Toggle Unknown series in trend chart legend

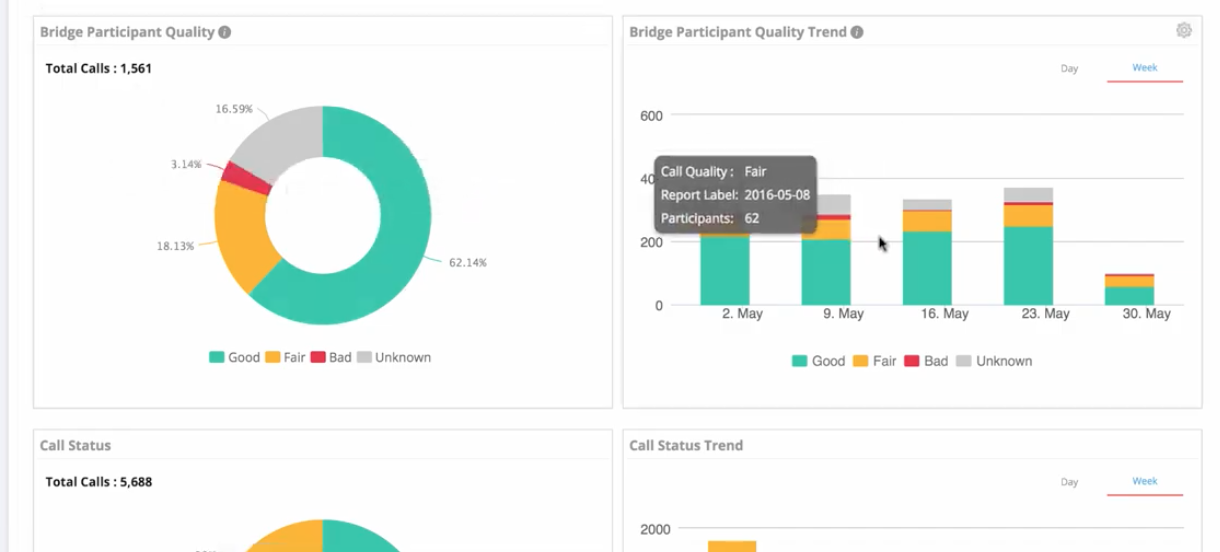(x=994, y=361)
